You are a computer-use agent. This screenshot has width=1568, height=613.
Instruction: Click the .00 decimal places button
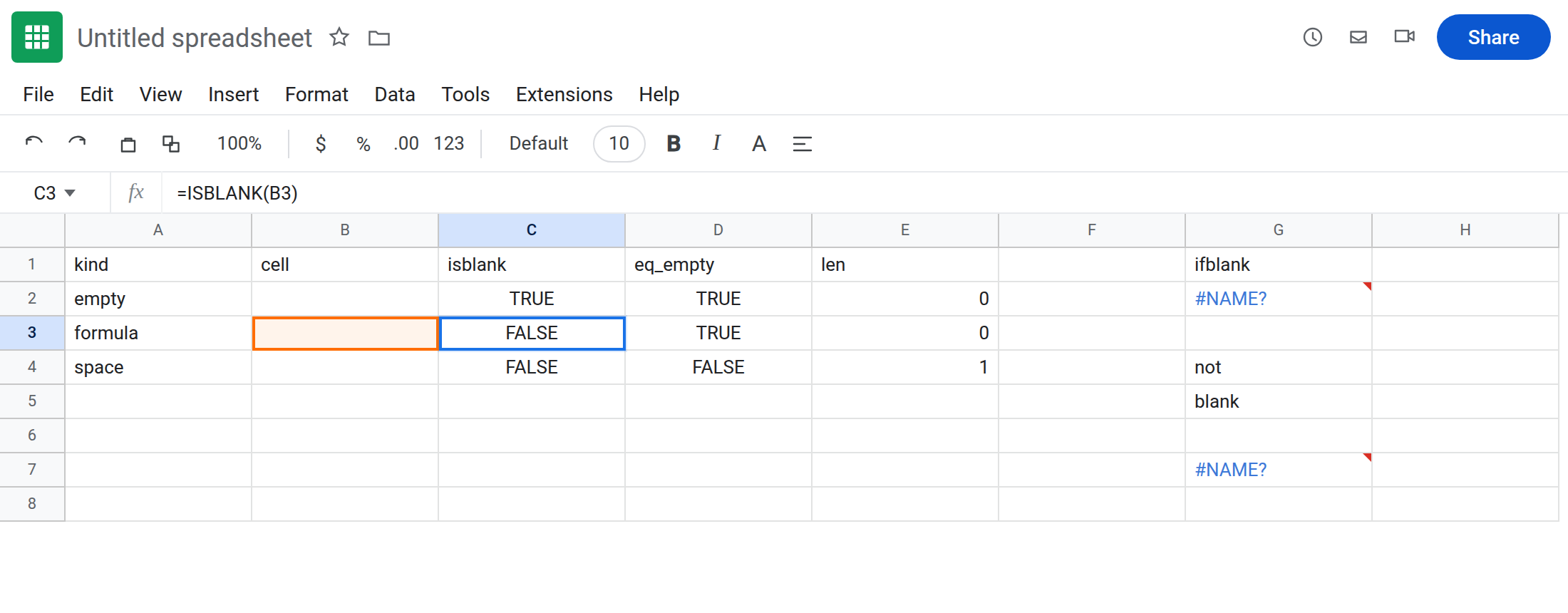click(406, 144)
